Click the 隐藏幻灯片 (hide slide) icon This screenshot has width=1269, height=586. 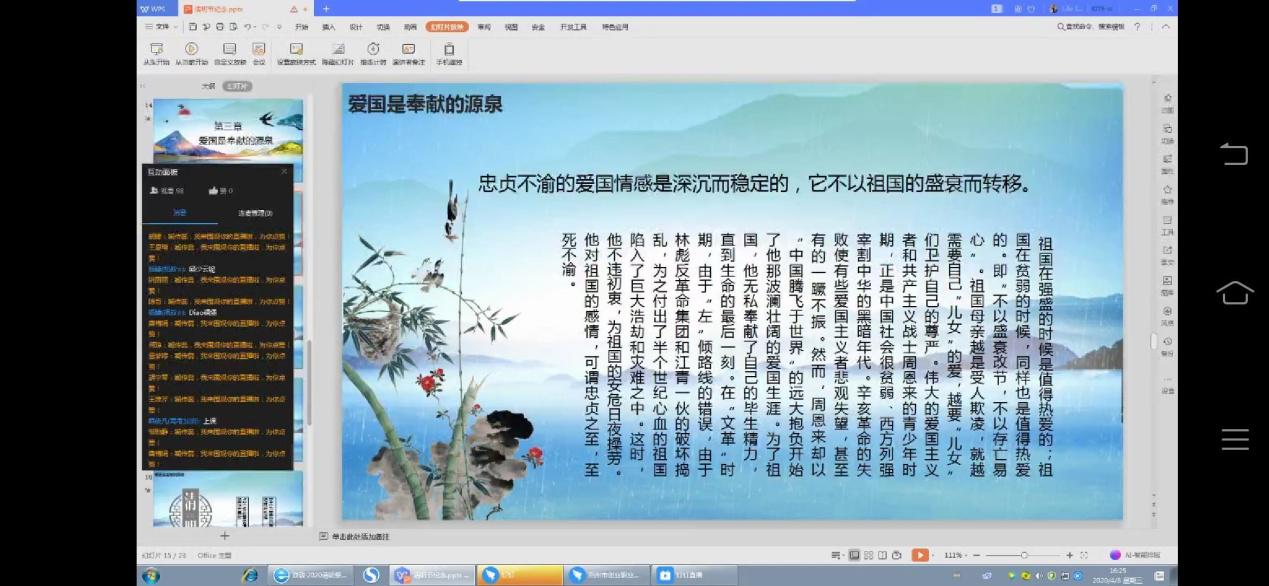coord(337,49)
